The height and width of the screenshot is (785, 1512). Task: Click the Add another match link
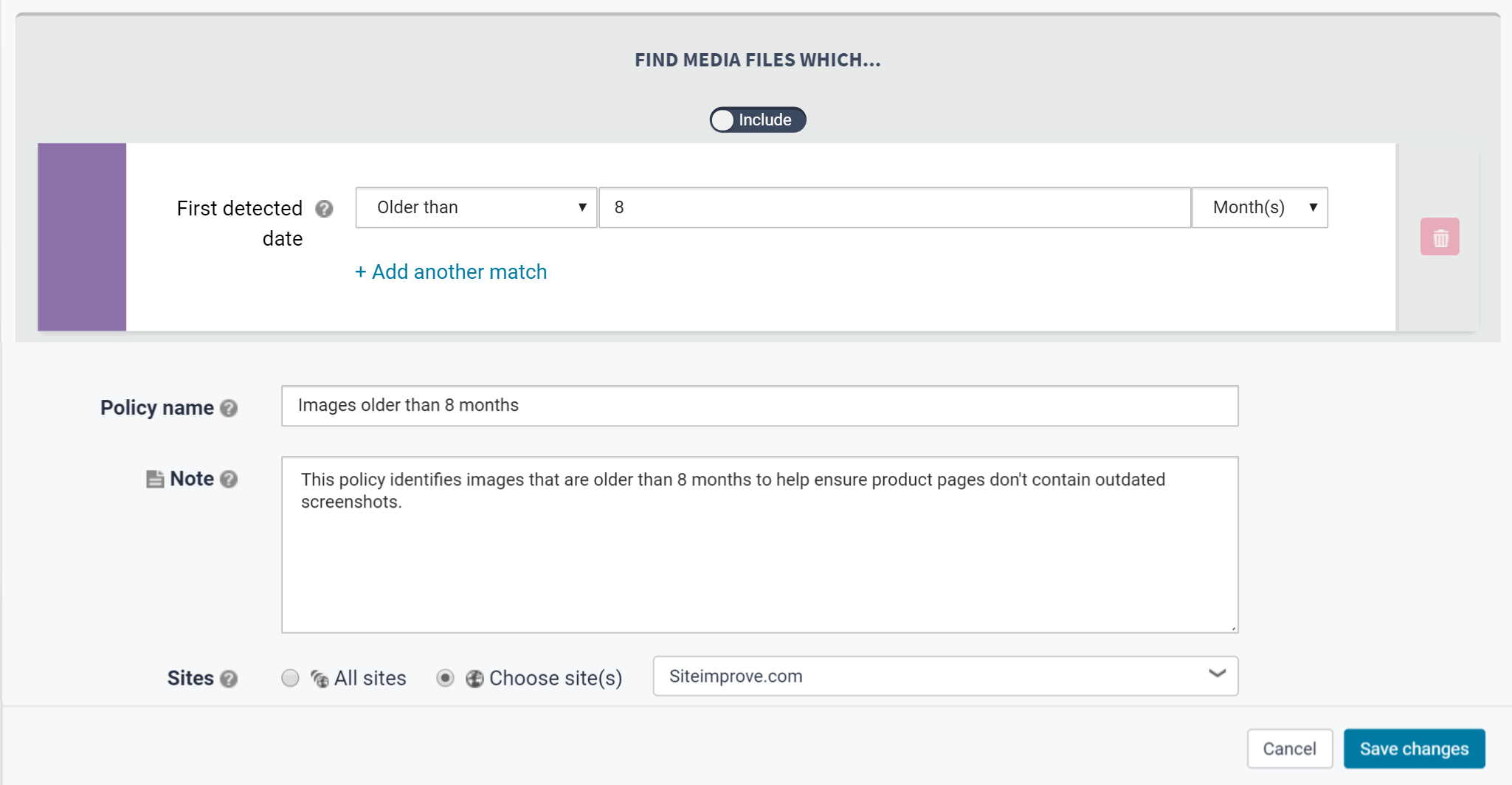click(x=451, y=272)
